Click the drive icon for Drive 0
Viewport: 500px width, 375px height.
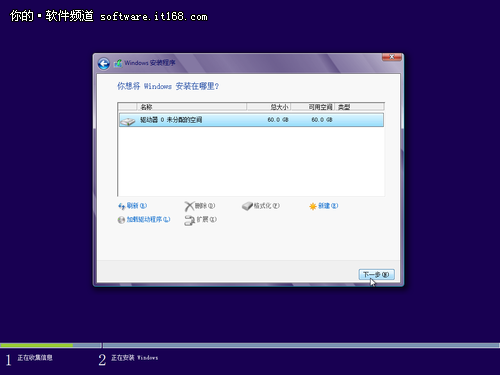point(128,121)
